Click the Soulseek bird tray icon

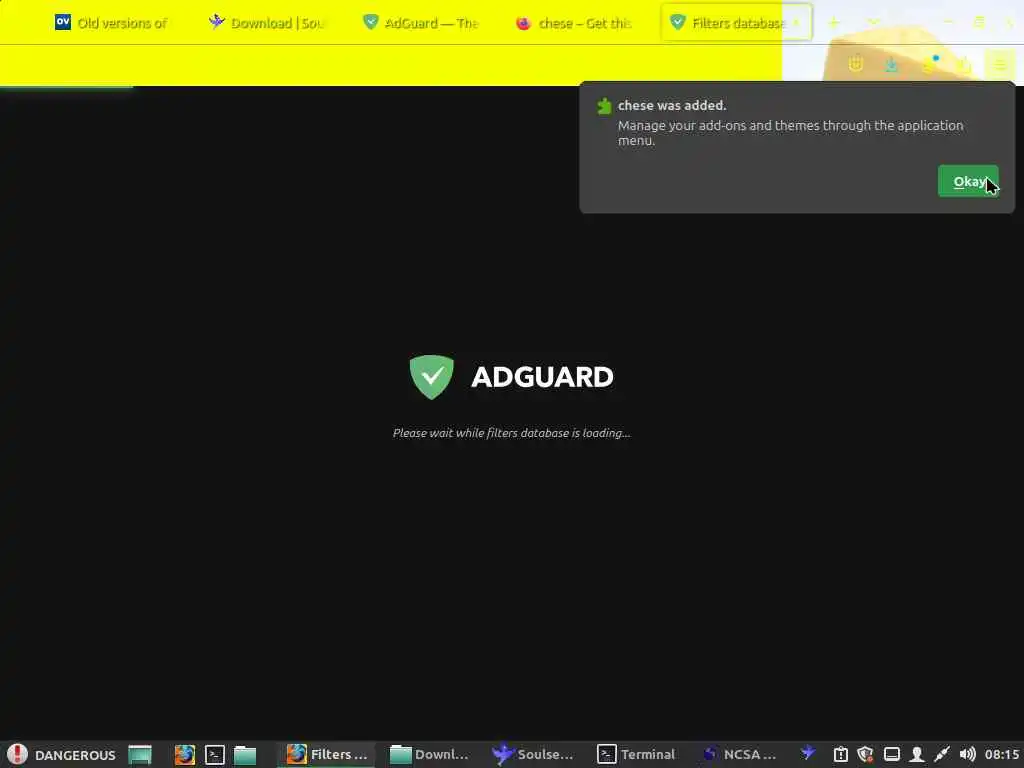(x=808, y=753)
